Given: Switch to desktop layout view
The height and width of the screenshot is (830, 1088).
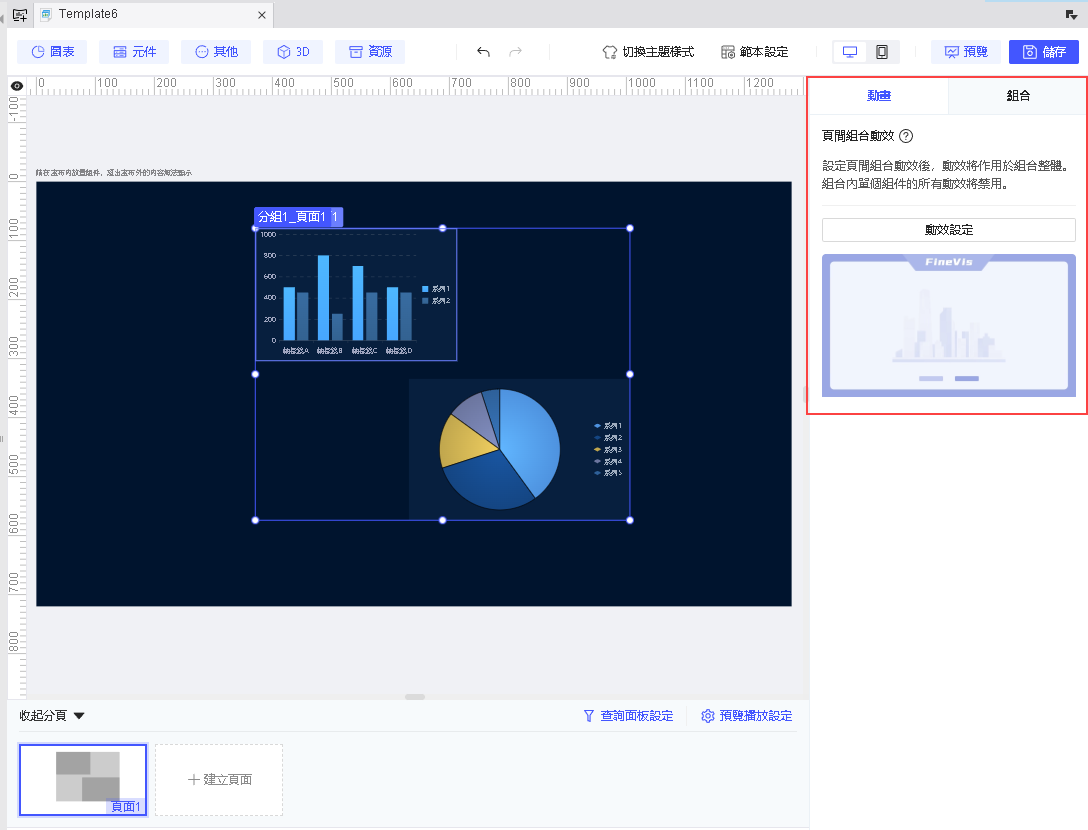Looking at the screenshot, I should click(849, 52).
